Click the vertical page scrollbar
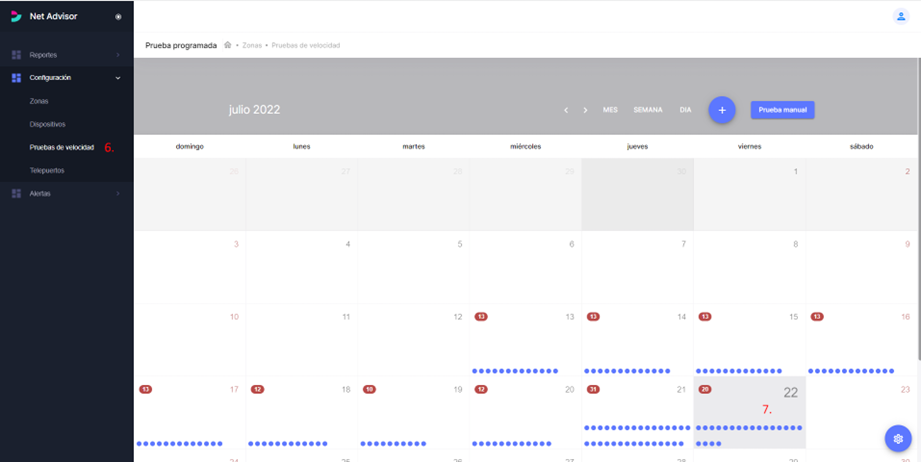 pyautogui.click(x=918, y=208)
